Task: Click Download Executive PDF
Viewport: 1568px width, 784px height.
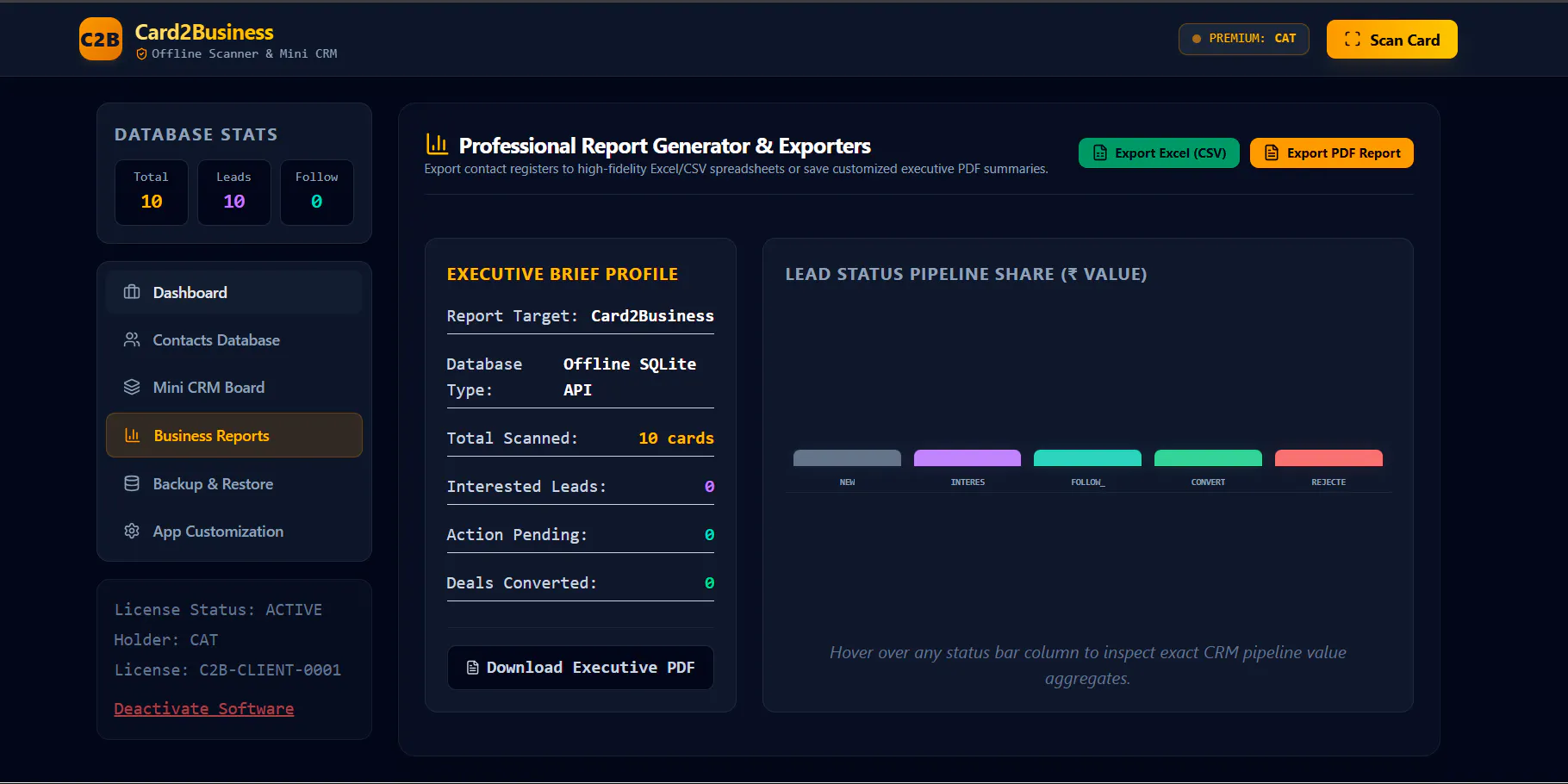Action: [x=581, y=668]
